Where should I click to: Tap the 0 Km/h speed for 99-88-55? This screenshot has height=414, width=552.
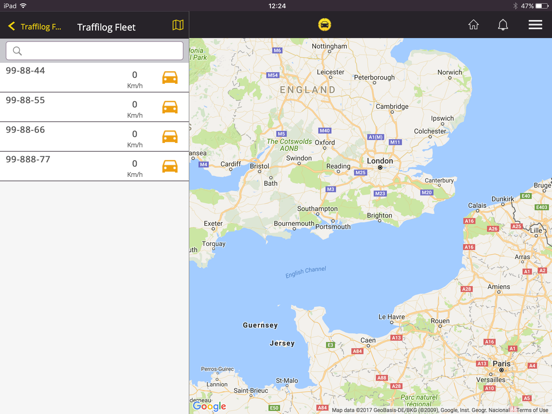(x=135, y=109)
